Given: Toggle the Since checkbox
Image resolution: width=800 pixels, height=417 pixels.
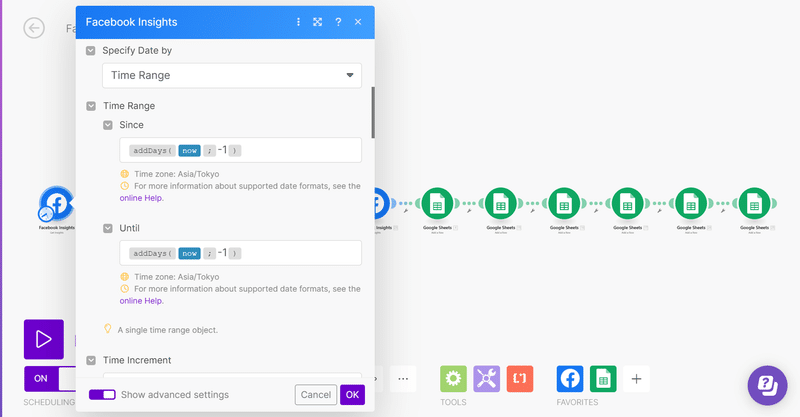Looking at the screenshot, I should (108, 125).
